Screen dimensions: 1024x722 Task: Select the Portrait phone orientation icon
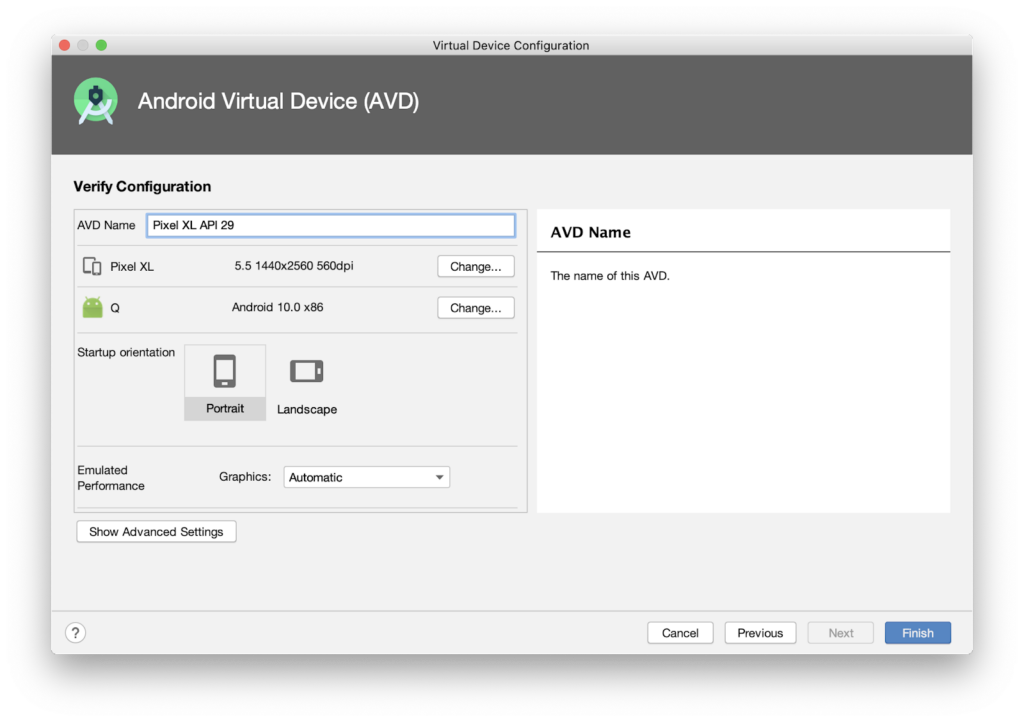click(225, 371)
